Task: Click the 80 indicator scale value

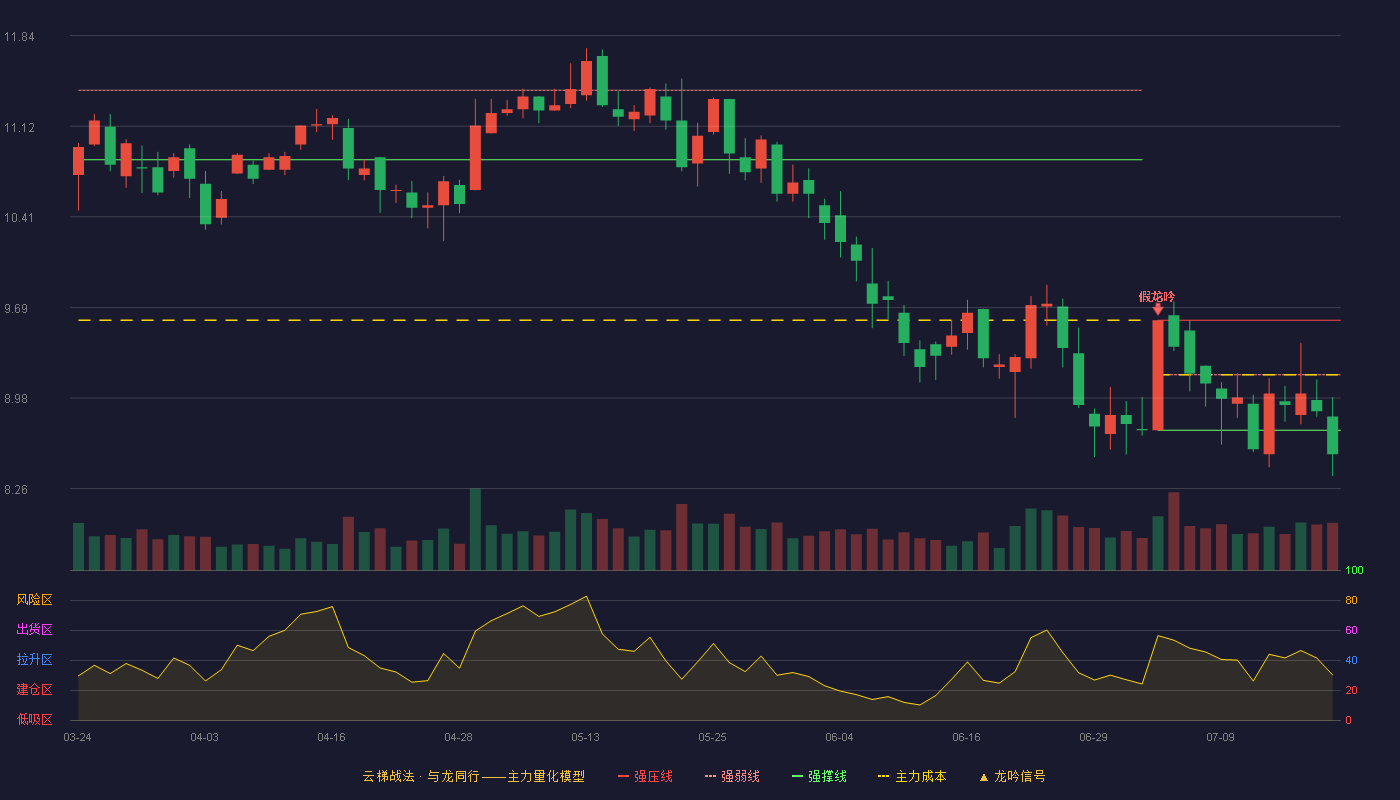Action: [x=1350, y=600]
